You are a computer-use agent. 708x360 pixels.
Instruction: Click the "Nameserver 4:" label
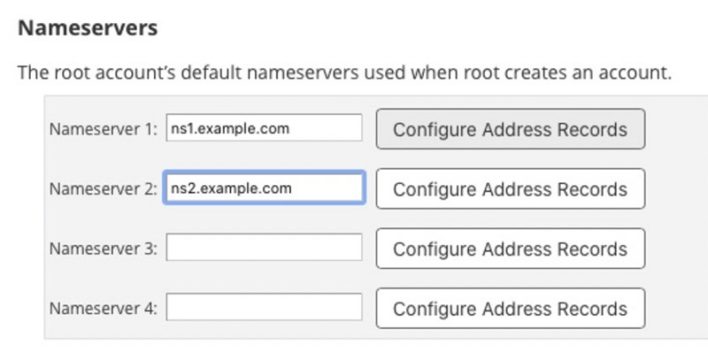103,309
